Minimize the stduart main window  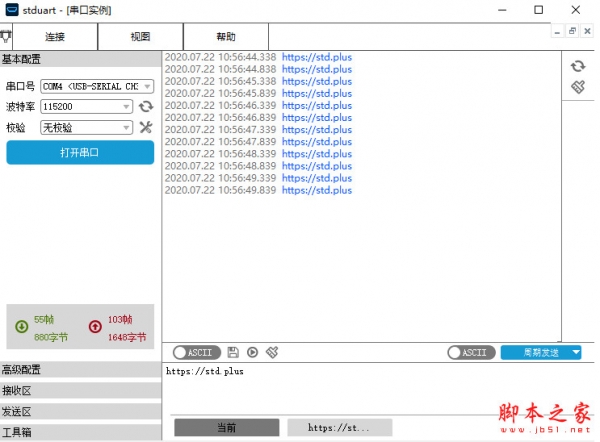click(502, 10)
